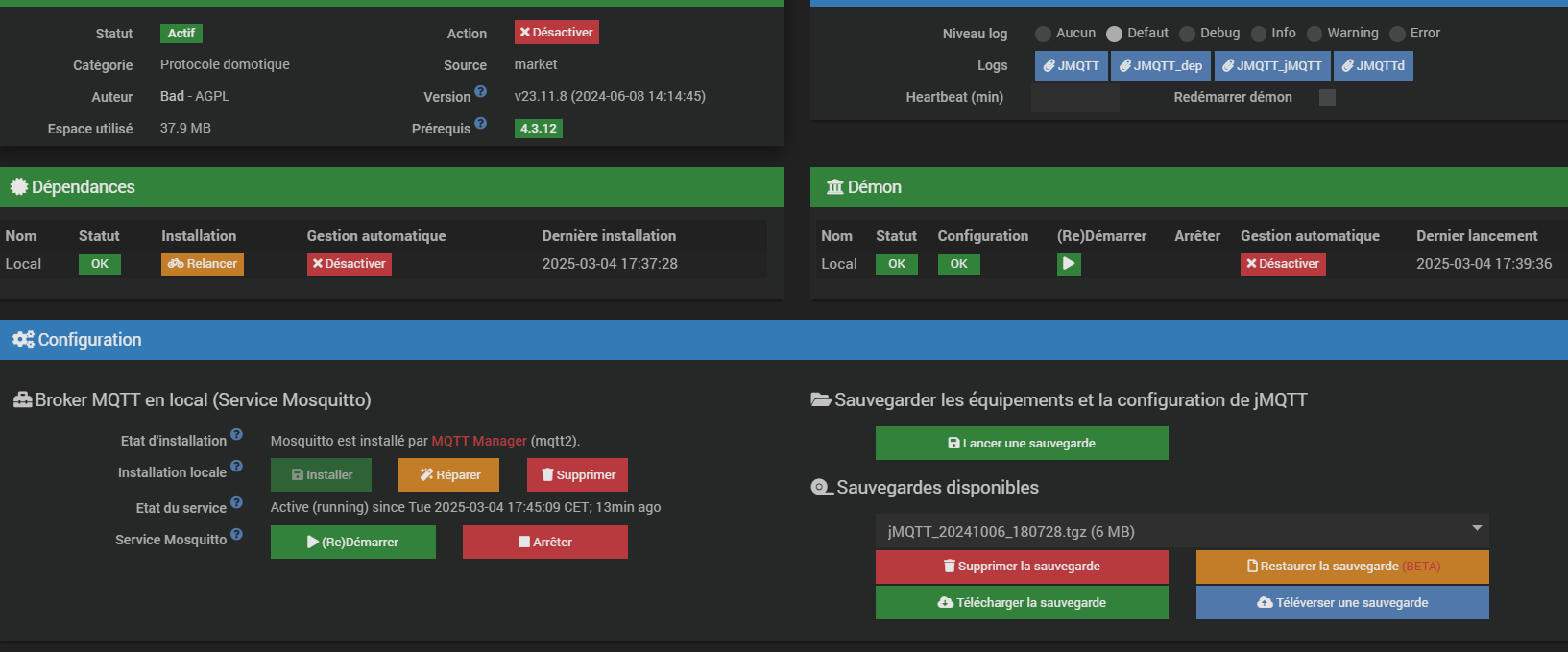Click help icon next to Service Mosquitto
This screenshot has height=652, width=1568.
click(236, 535)
